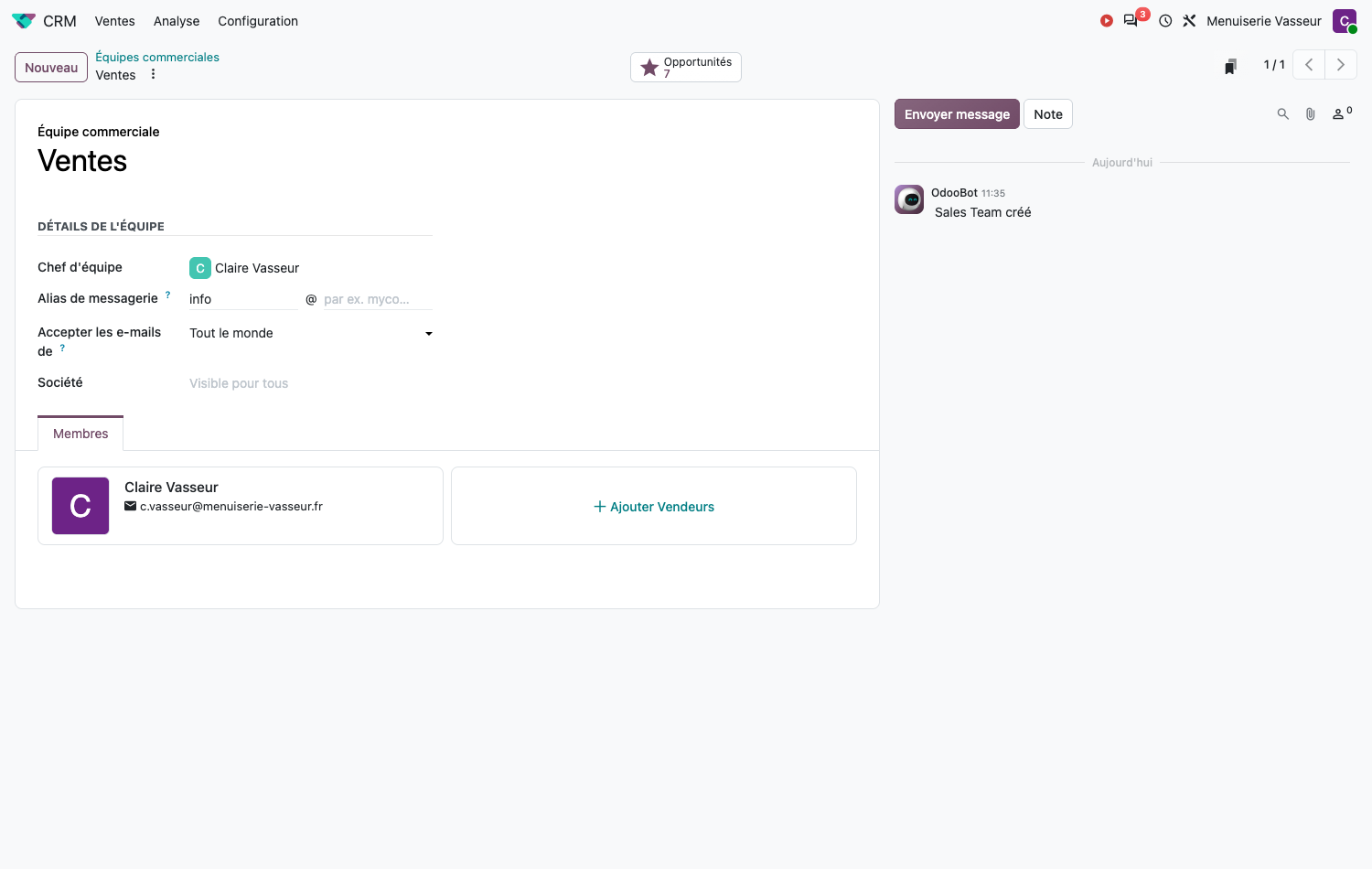1372x869 pixels.
Task: Open the Équipes commerciales breadcrumb link
Action: pyautogui.click(x=157, y=57)
